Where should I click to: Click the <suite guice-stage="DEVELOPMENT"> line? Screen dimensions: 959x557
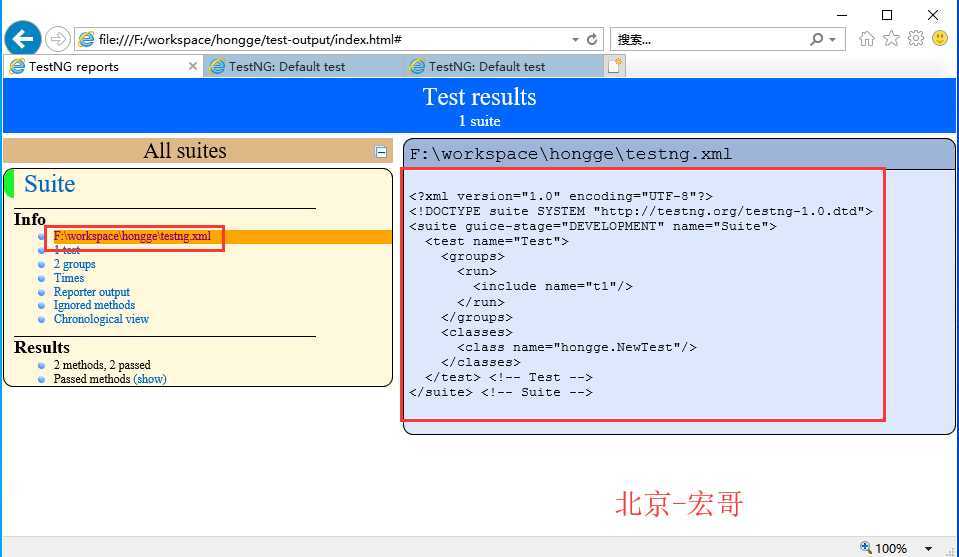click(593, 226)
